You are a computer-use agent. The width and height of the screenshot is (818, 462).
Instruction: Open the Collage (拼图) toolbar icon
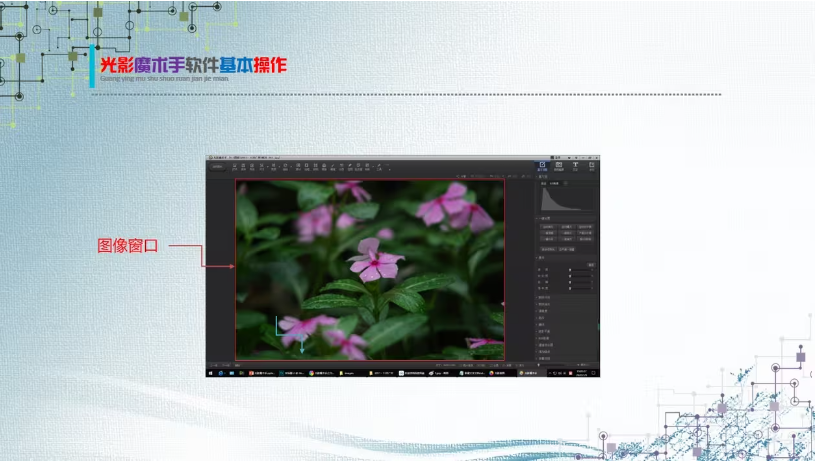pos(315,167)
